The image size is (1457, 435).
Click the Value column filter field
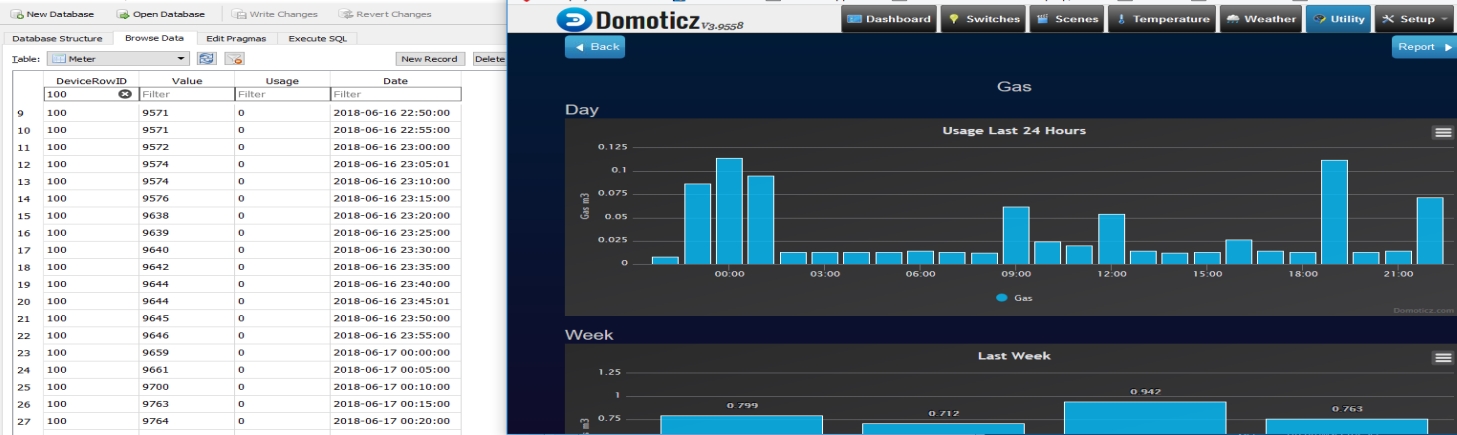coord(186,94)
